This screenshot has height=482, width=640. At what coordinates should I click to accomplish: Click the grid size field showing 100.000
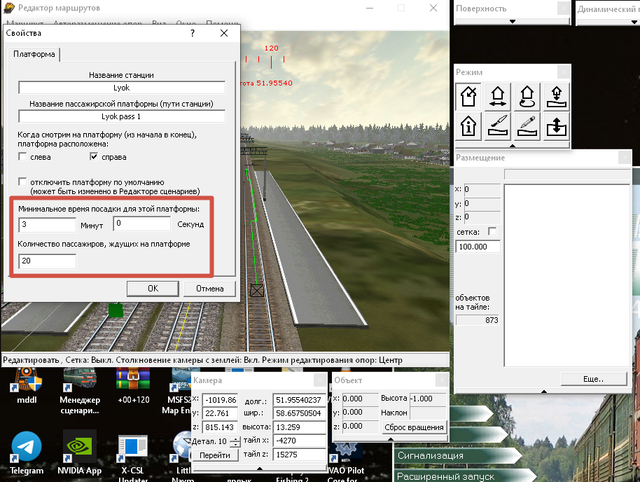pos(478,247)
